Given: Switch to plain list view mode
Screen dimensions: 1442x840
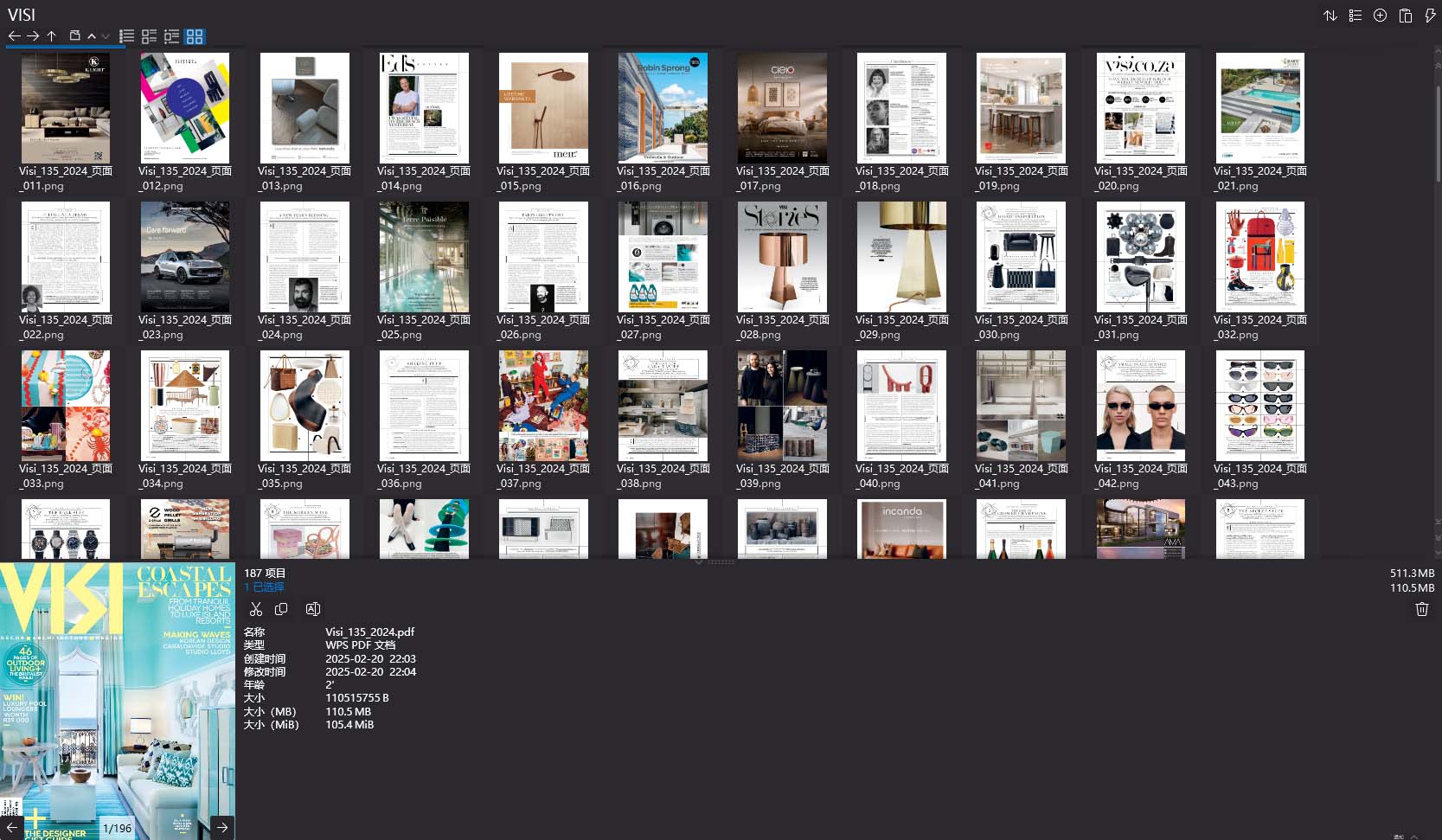Looking at the screenshot, I should click(x=126, y=36).
